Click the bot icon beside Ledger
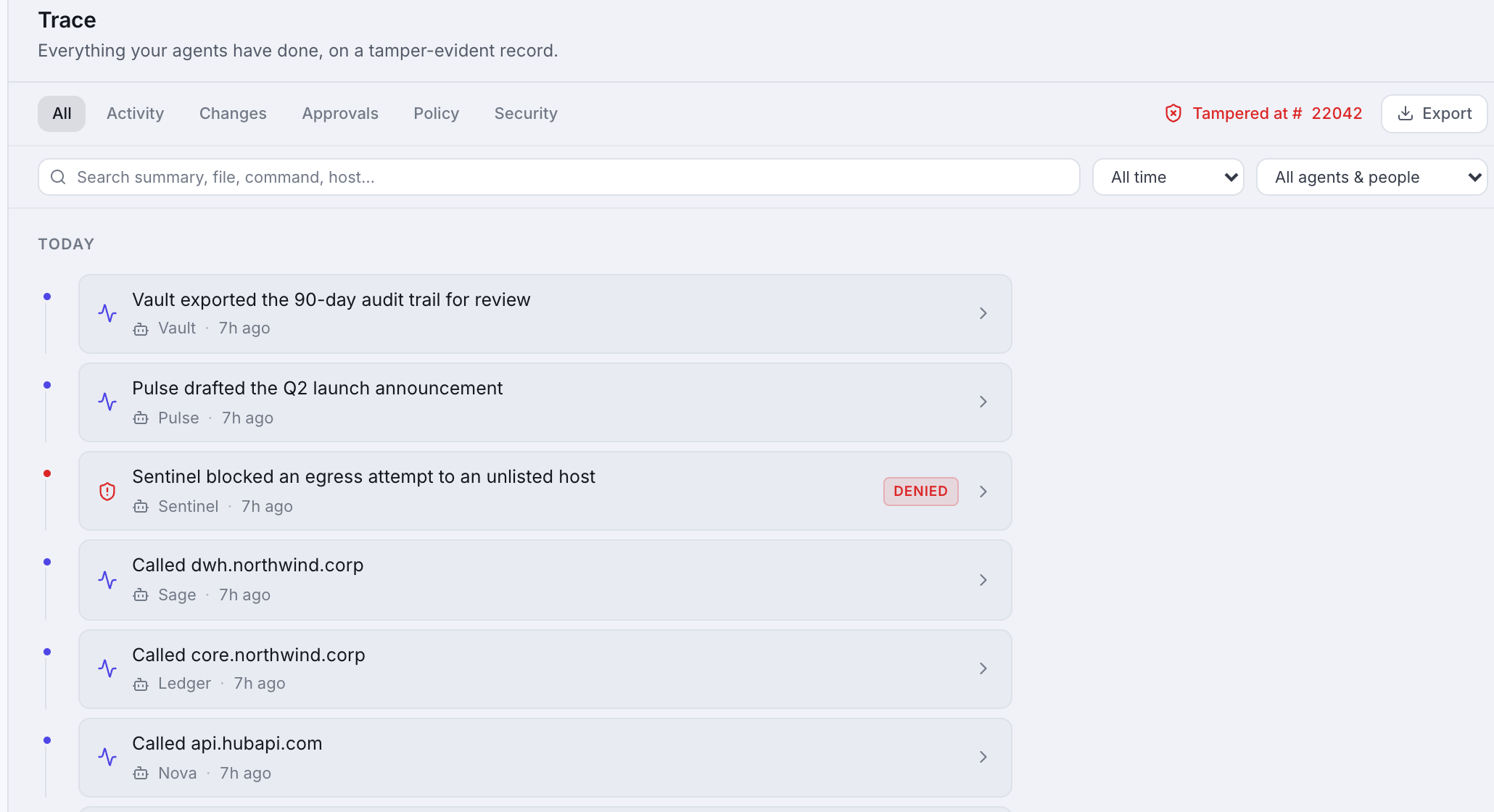1494x812 pixels. [141, 684]
